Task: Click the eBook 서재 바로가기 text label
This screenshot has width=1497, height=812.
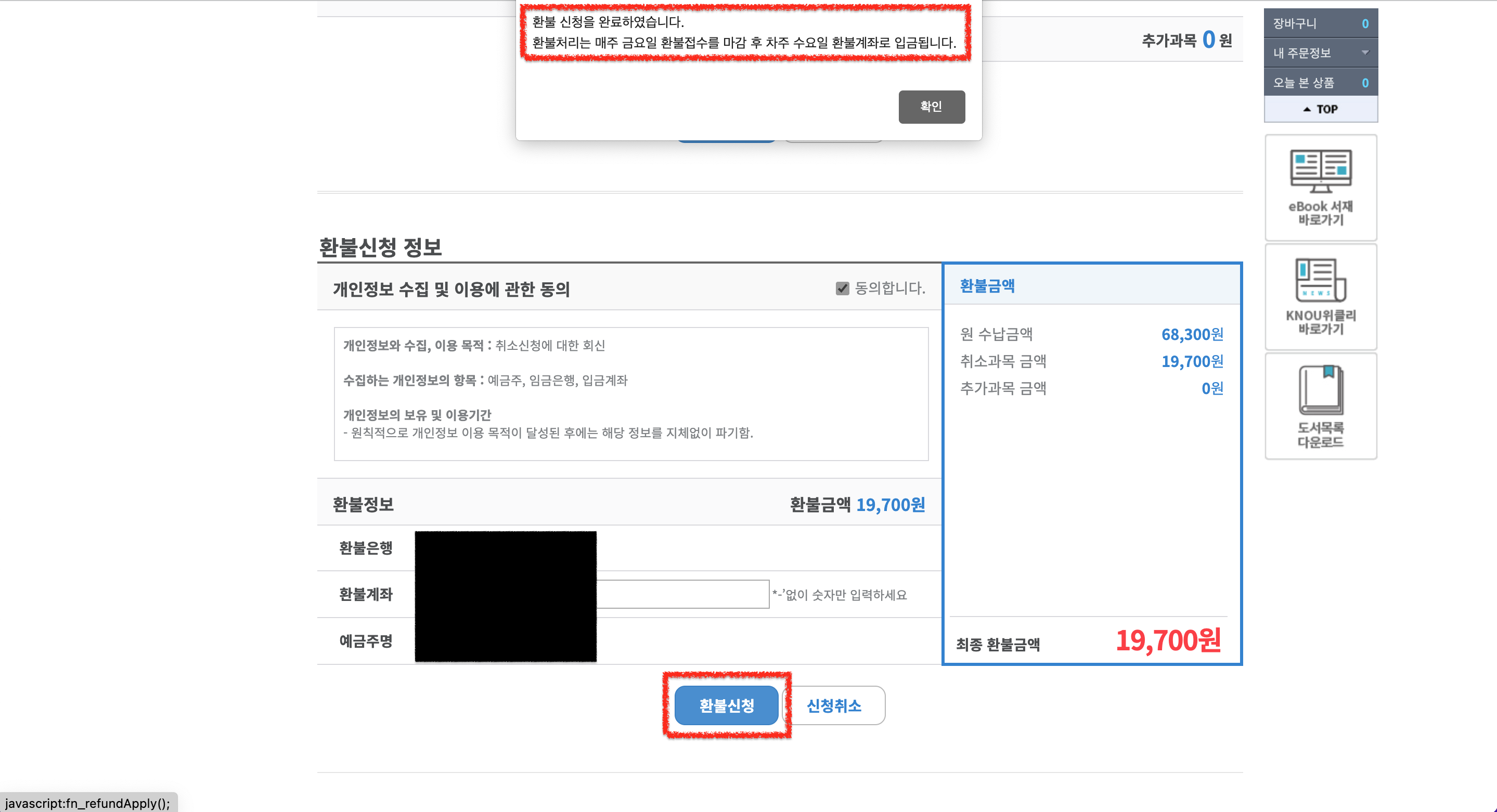Action: click(1320, 213)
